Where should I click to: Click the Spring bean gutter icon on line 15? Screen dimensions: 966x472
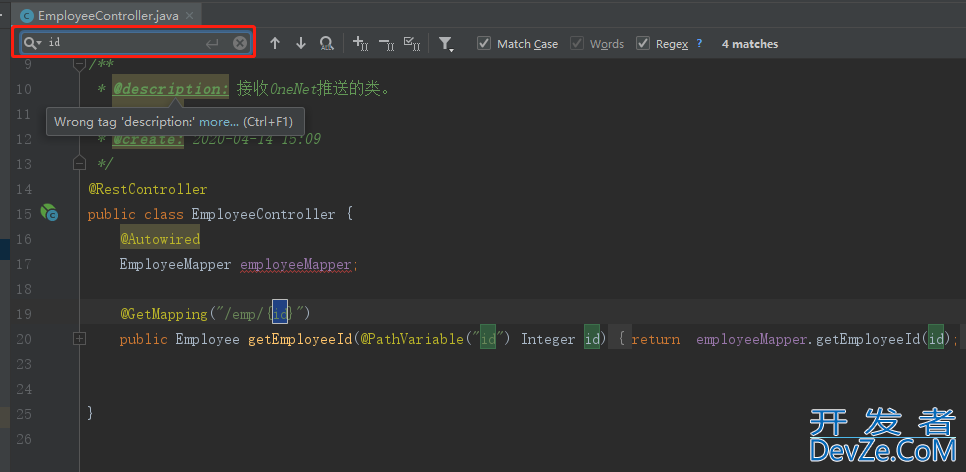point(49,213)
